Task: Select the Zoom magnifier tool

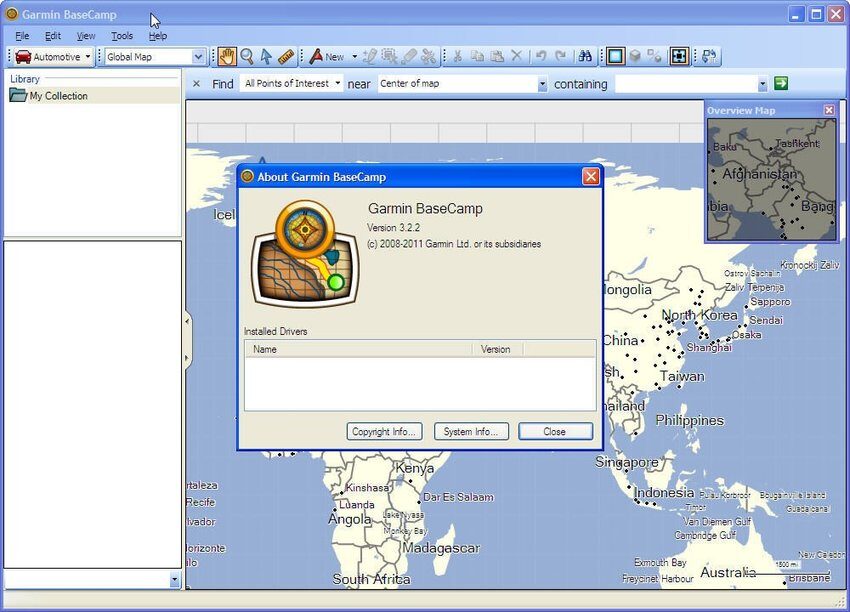Action: click(x=247, y=56)
